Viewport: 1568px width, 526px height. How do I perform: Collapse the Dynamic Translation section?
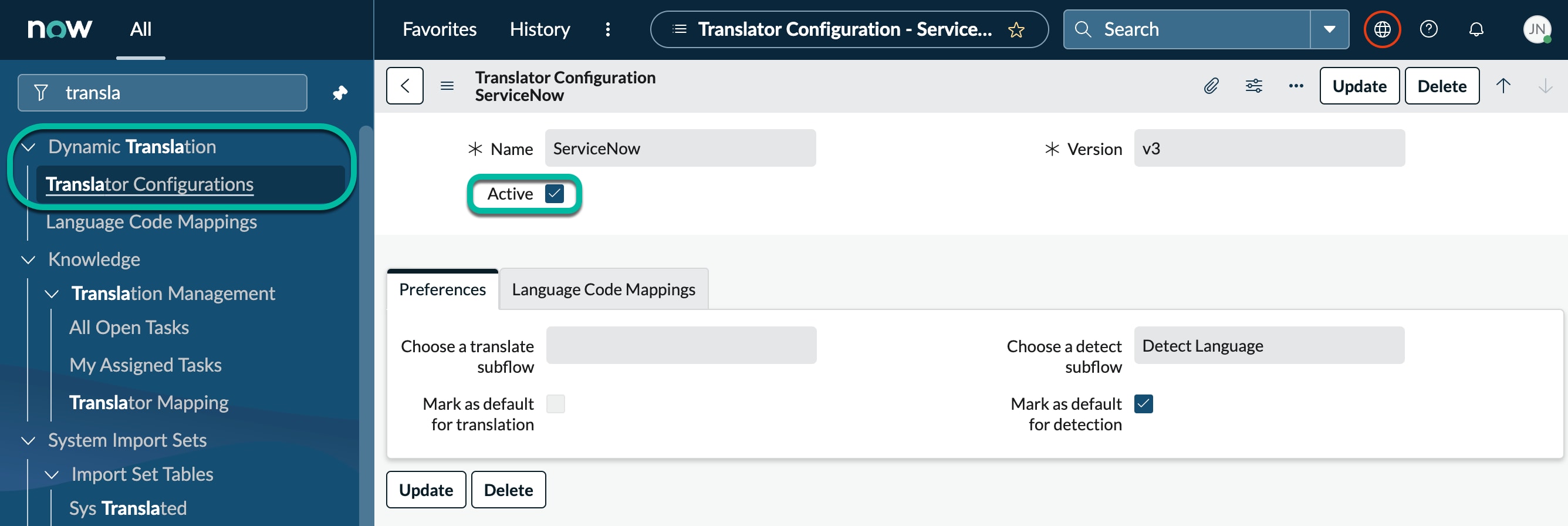point(29,147)
